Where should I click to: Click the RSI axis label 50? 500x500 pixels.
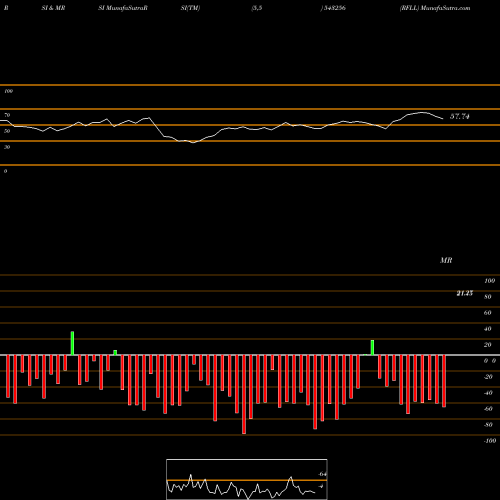click(x=7, y=131)
